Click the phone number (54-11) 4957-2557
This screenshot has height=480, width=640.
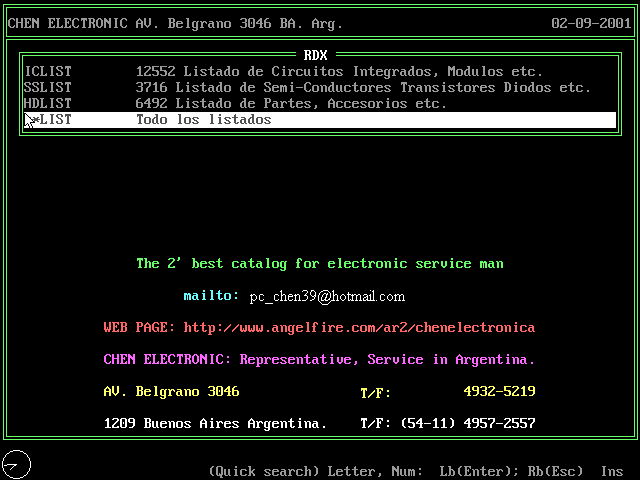(x=468, y=423)
